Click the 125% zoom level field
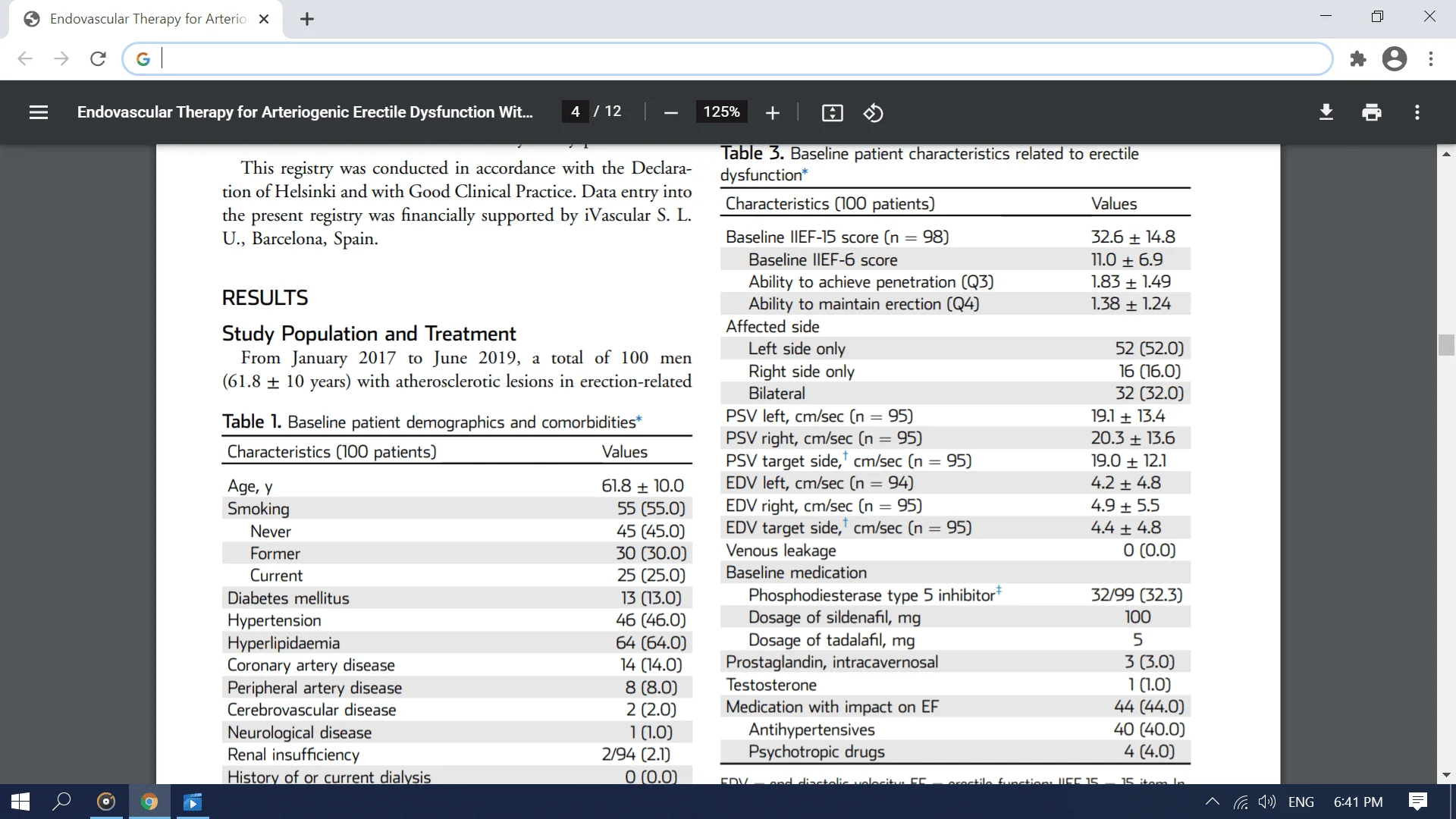The width and height of the screenshot is (1456, 819). pos(721,111)
